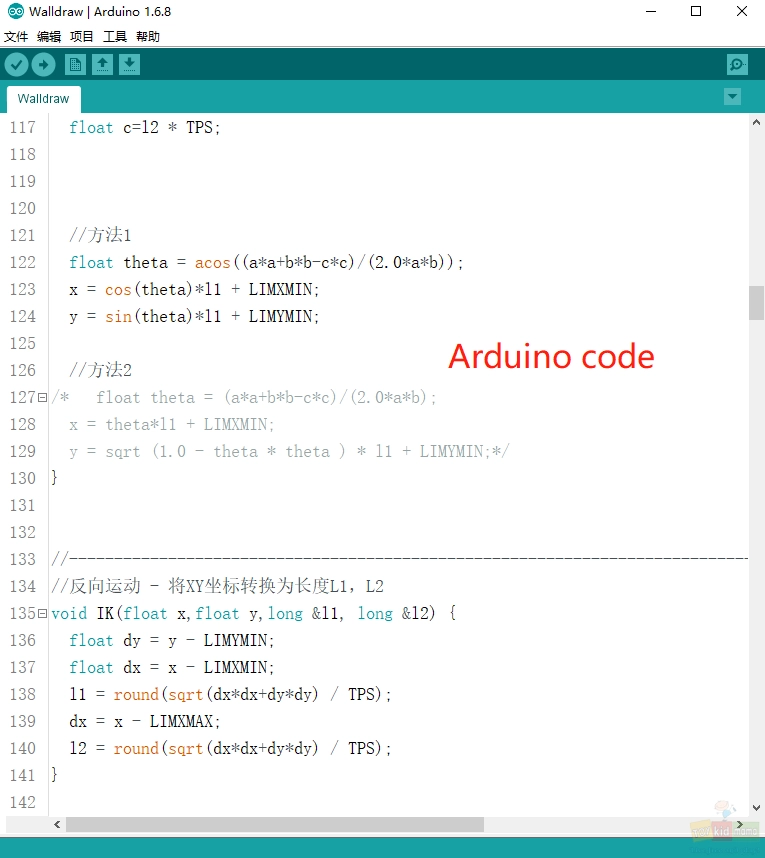
Task: Click the comment '//方法2'
Action: click(100, 370)
